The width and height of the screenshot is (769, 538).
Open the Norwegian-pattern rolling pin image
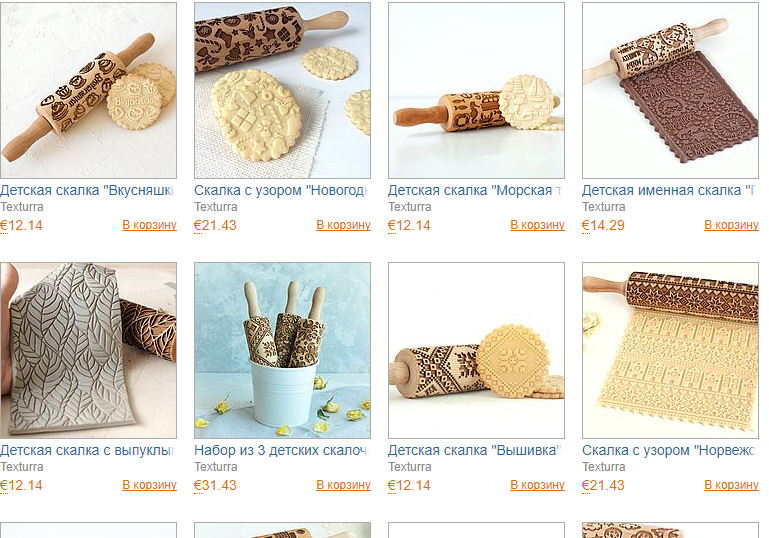[670, 350]
